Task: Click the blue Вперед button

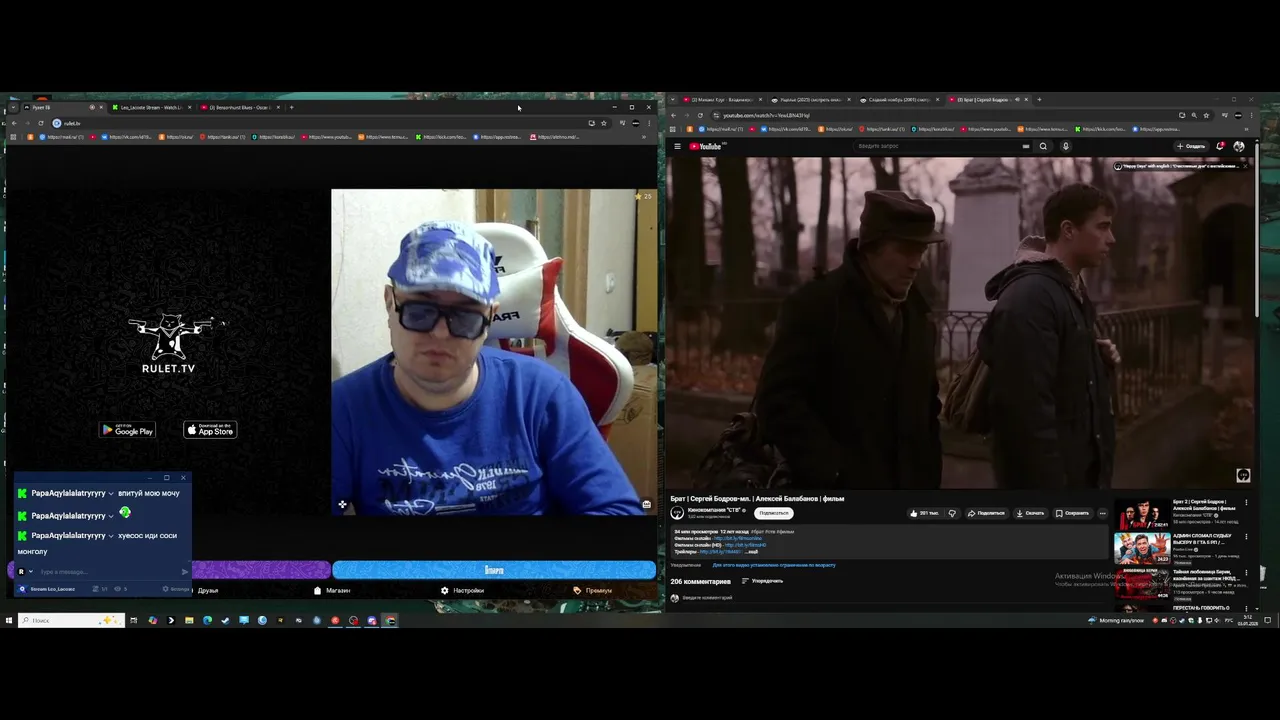Action: coord(494,570)
